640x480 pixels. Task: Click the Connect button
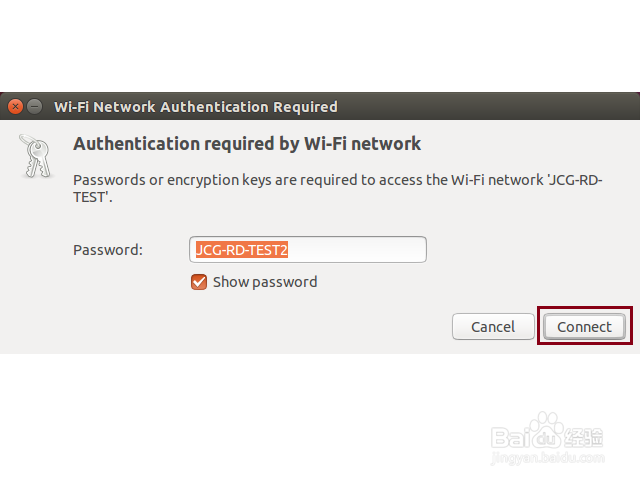[x=584, y=326]
